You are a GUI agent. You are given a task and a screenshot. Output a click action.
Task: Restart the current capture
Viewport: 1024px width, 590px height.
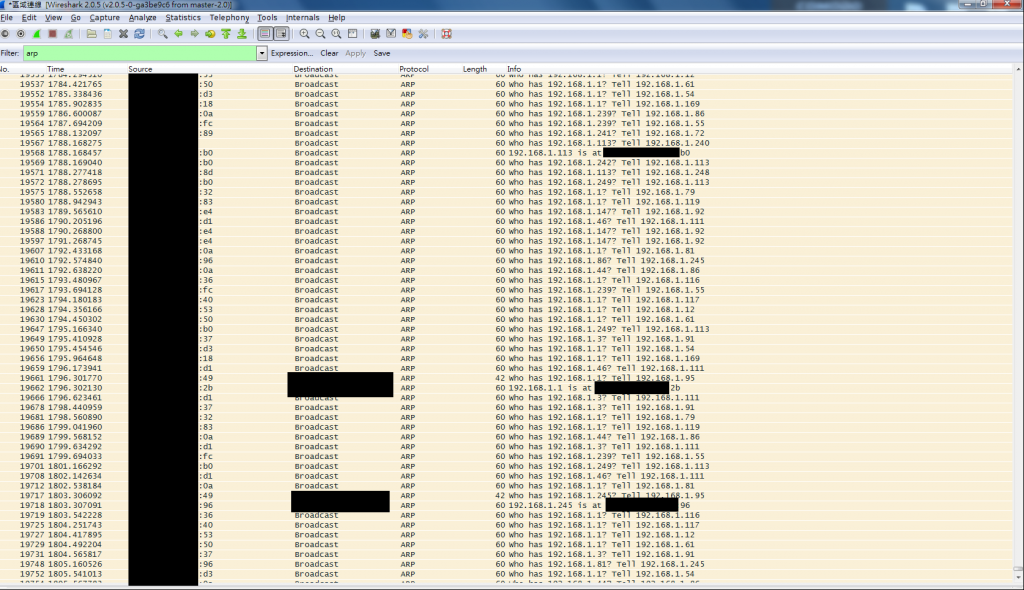69,34
